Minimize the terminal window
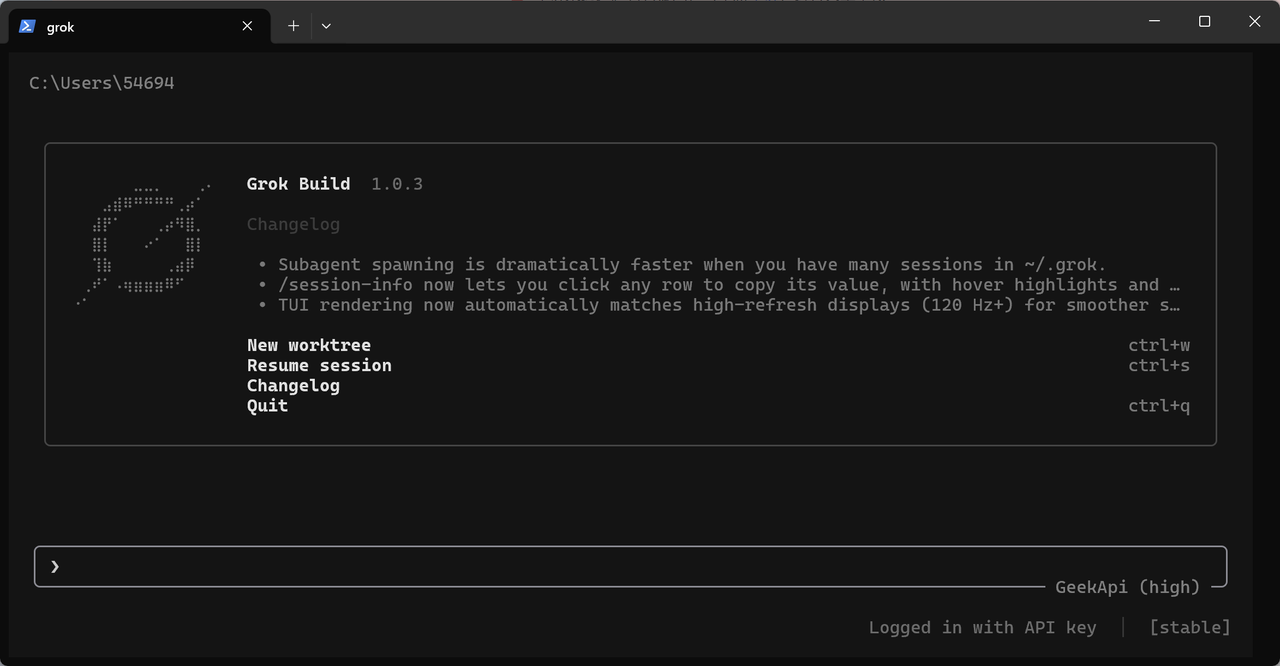 click(1155, 21)
